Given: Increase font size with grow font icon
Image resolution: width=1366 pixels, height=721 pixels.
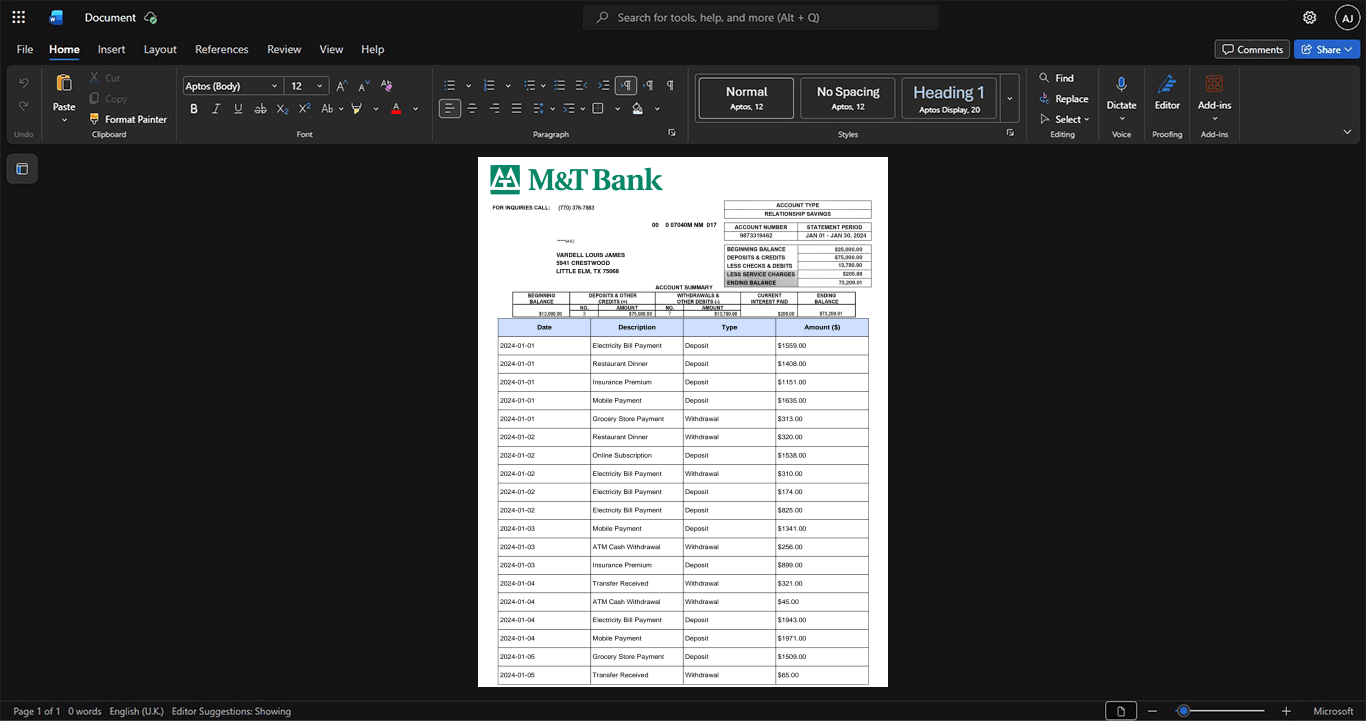Looking at the screenshot, I should (342, 86).
